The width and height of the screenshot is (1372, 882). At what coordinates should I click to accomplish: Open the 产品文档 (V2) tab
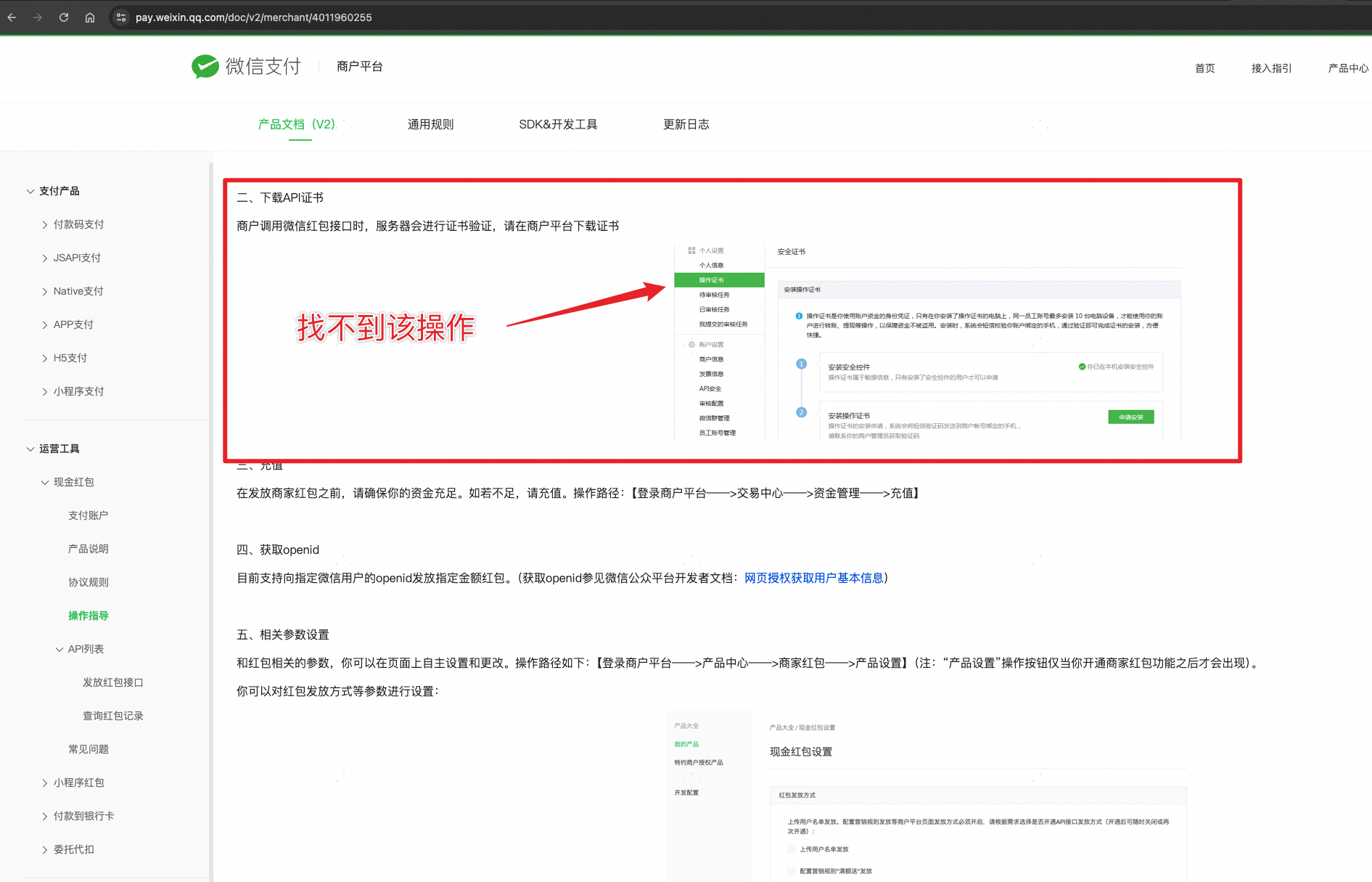coord(297,124)
